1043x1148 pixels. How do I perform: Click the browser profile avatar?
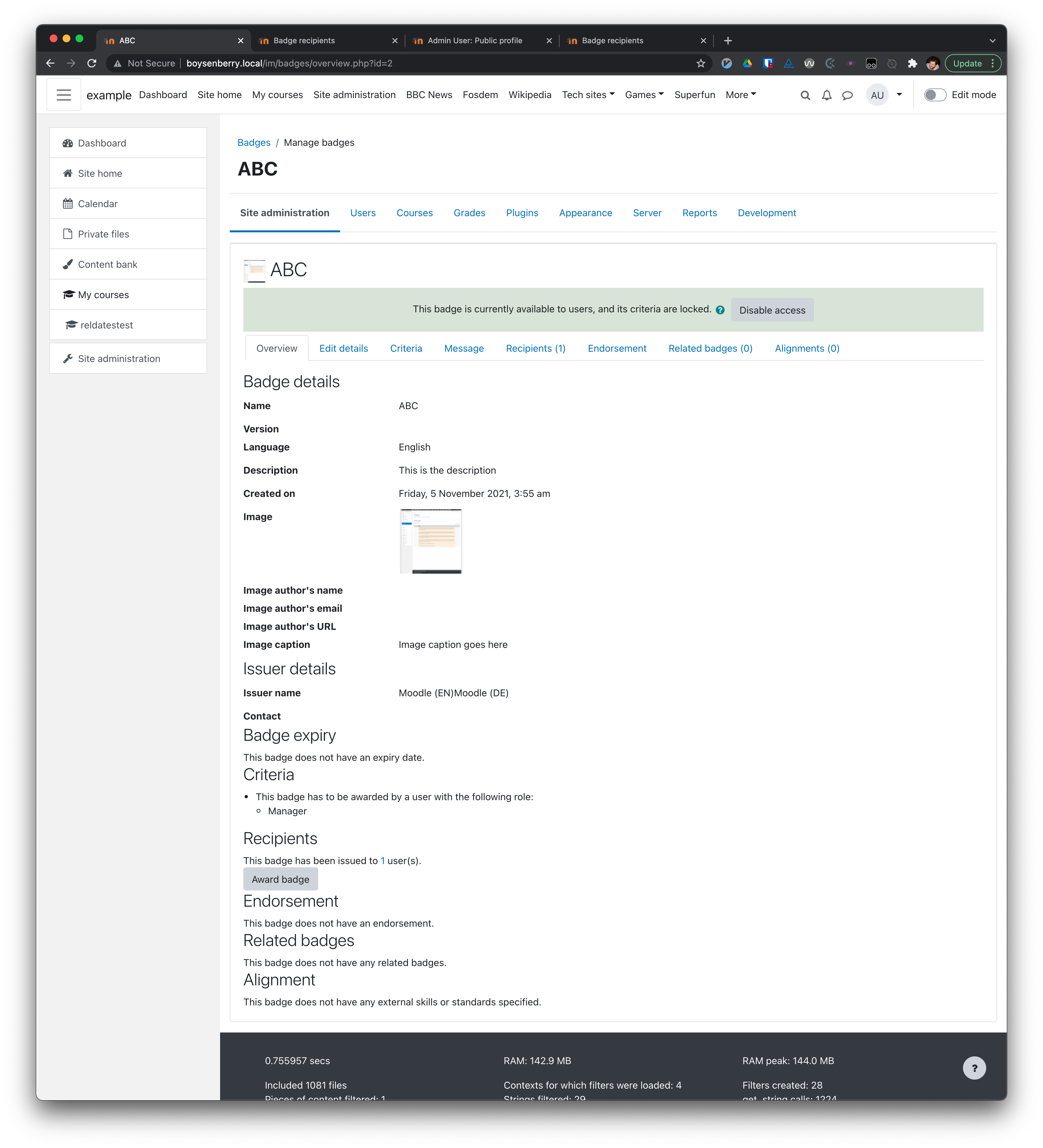933,63
